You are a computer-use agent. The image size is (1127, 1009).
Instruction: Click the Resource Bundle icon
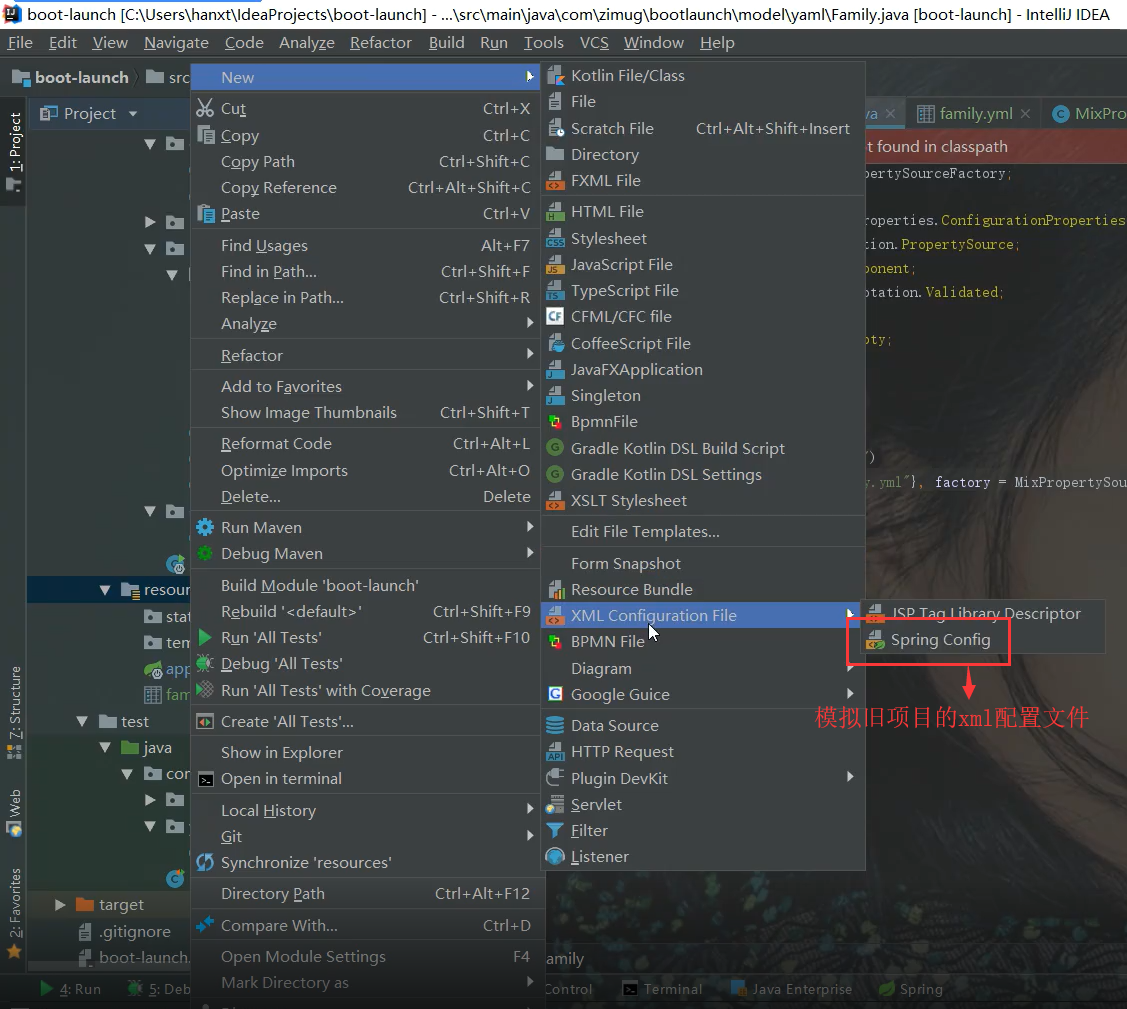click(556, 590)
